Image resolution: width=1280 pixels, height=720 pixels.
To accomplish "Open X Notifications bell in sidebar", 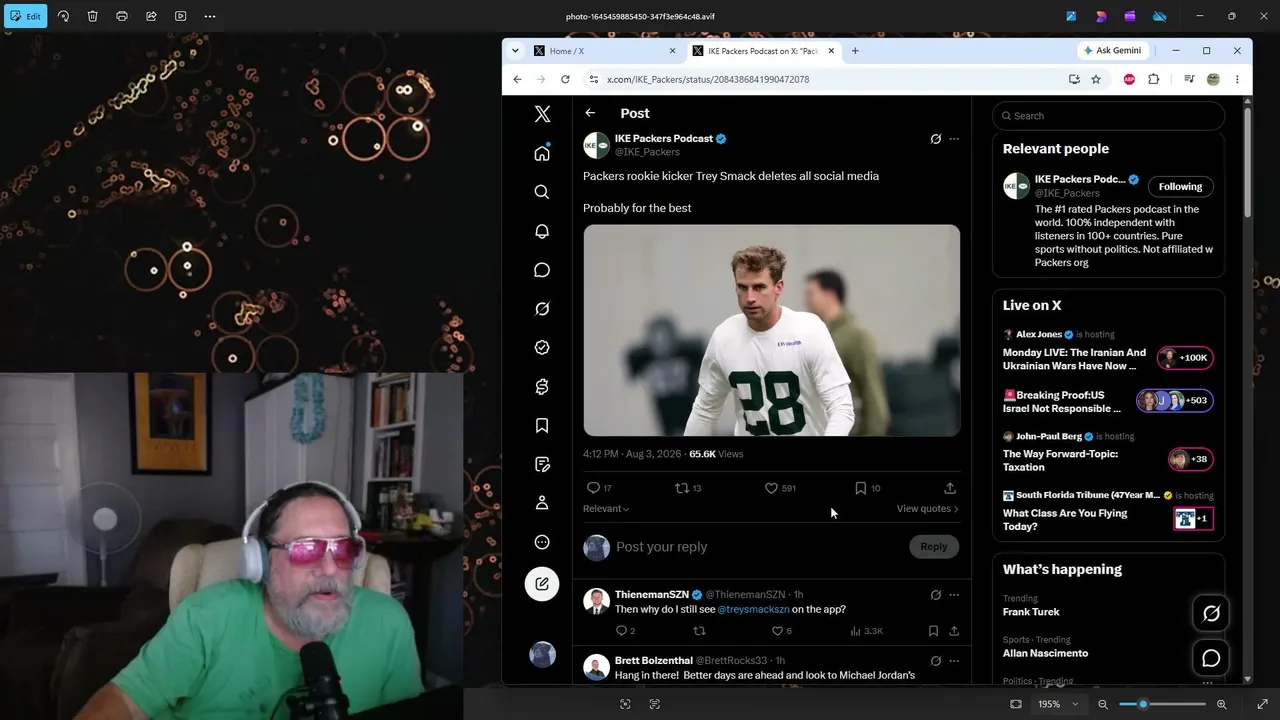I will tap(542, 231).
